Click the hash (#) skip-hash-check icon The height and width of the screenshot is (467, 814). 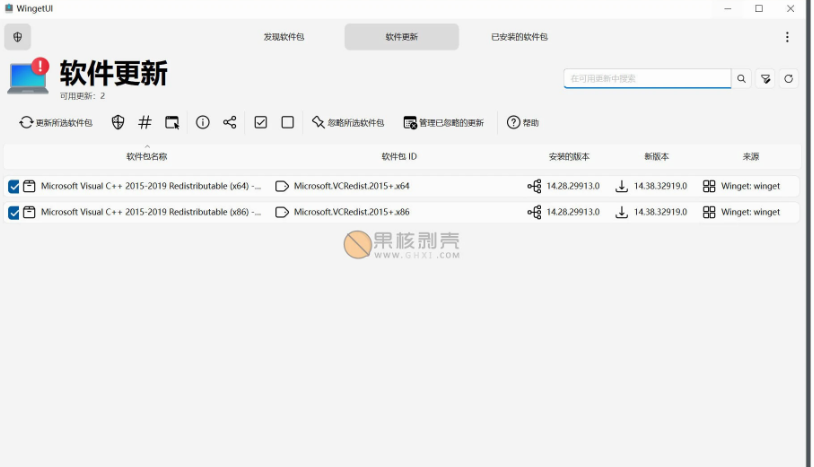click(145, 122)
